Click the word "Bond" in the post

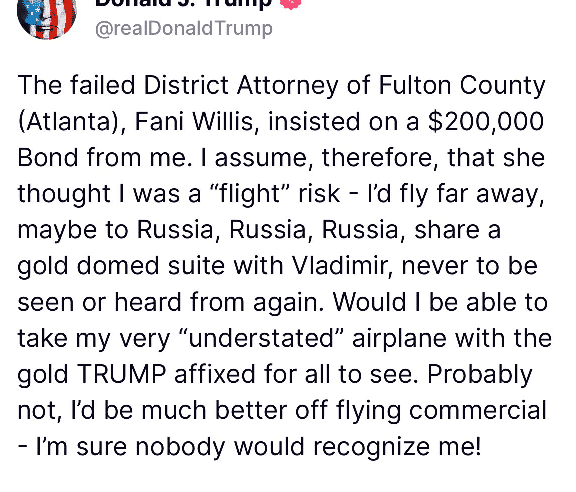(48, 158)
